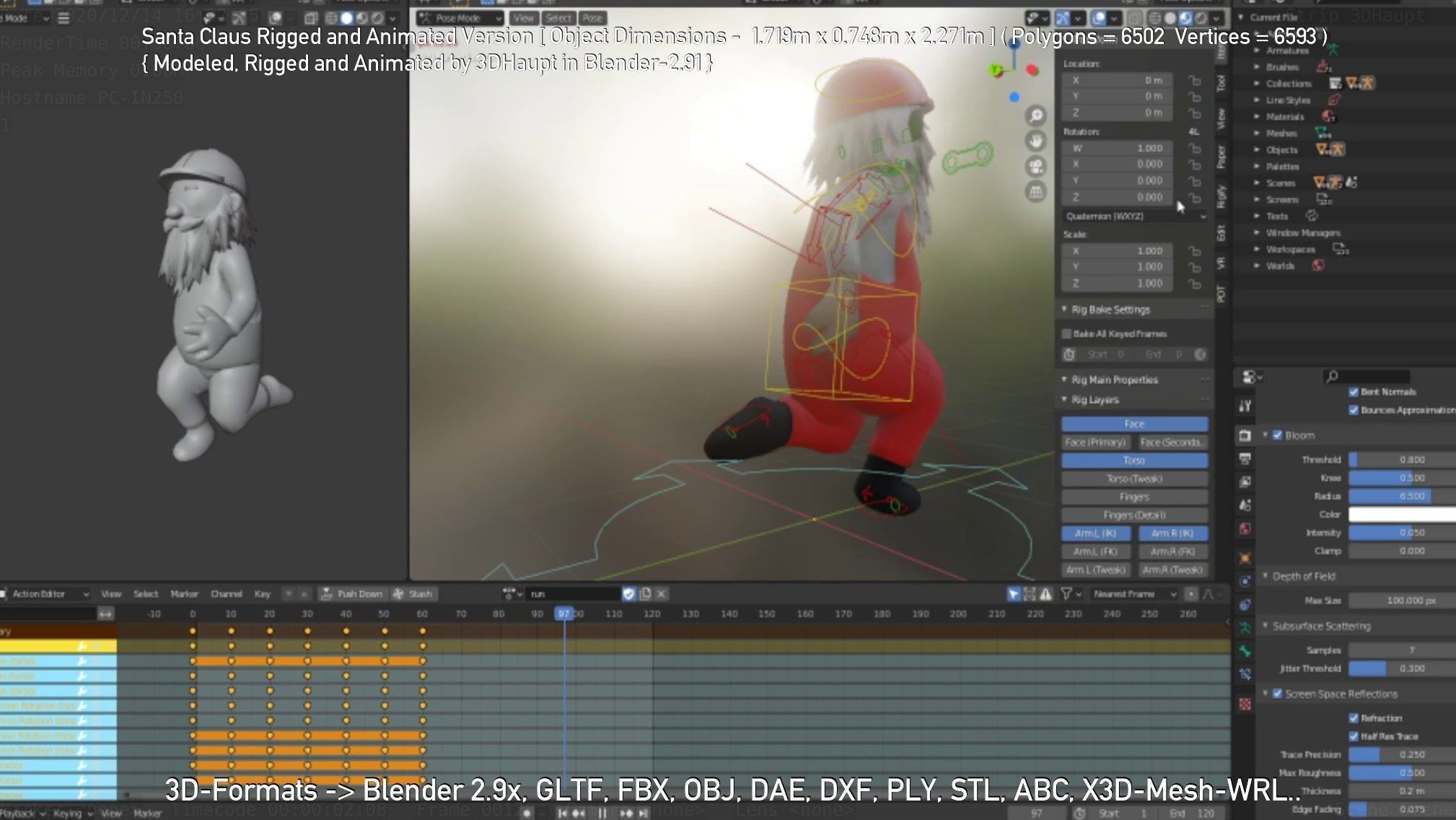Open the Key menu in Action Editor
This screenshot has width=1456, height=820.
pyautogui.click(x=262, y=594)
